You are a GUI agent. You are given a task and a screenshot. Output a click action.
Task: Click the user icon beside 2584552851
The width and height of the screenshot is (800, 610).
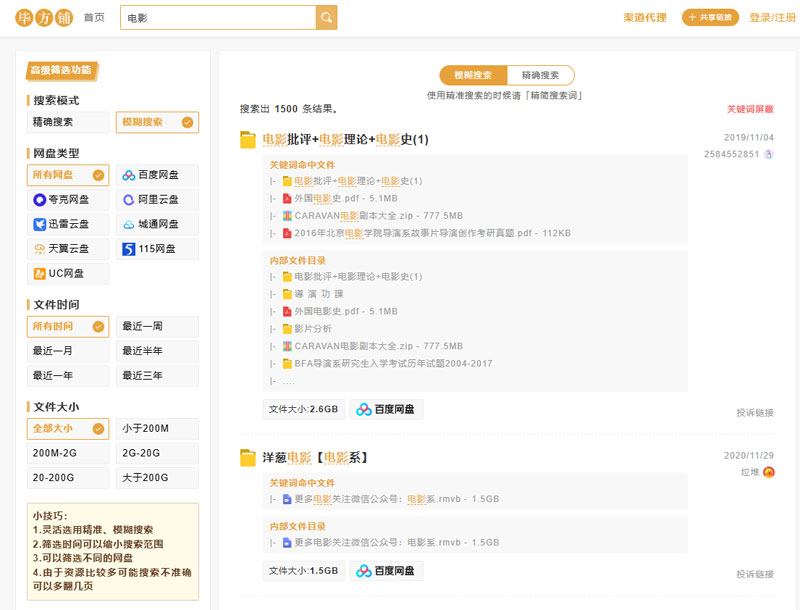[769, 154]
